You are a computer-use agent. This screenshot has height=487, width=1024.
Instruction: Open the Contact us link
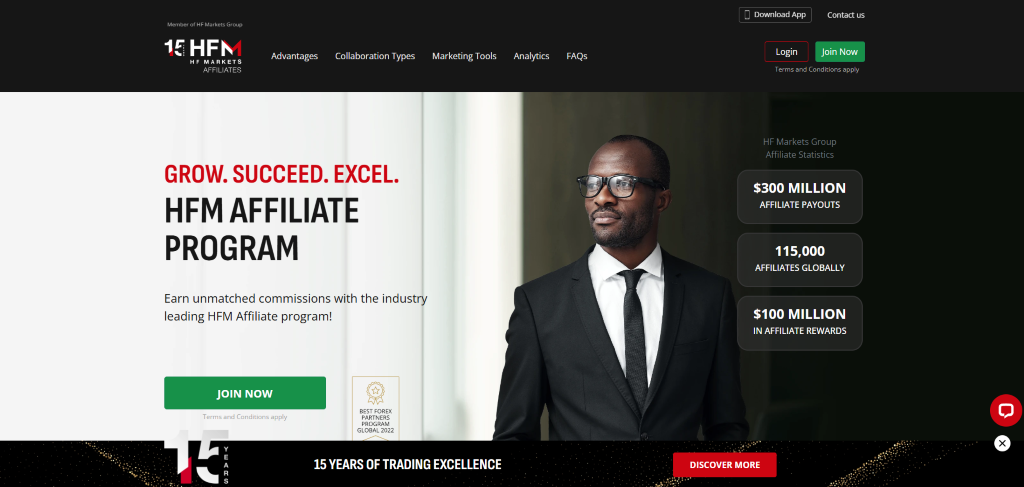coord(846,15)
